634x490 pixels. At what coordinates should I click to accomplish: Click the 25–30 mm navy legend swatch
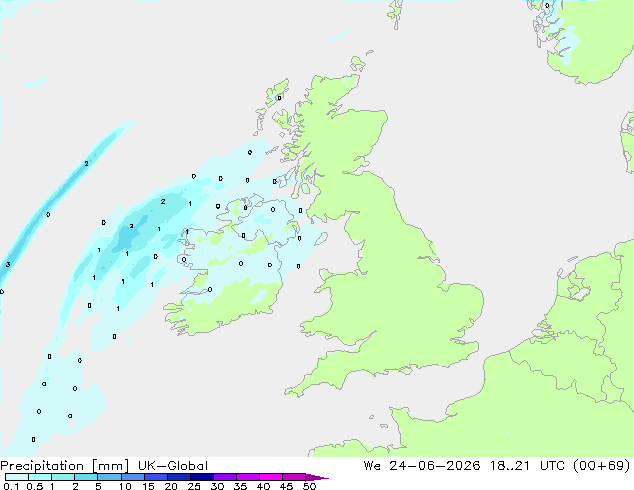(x=202, y=477)
